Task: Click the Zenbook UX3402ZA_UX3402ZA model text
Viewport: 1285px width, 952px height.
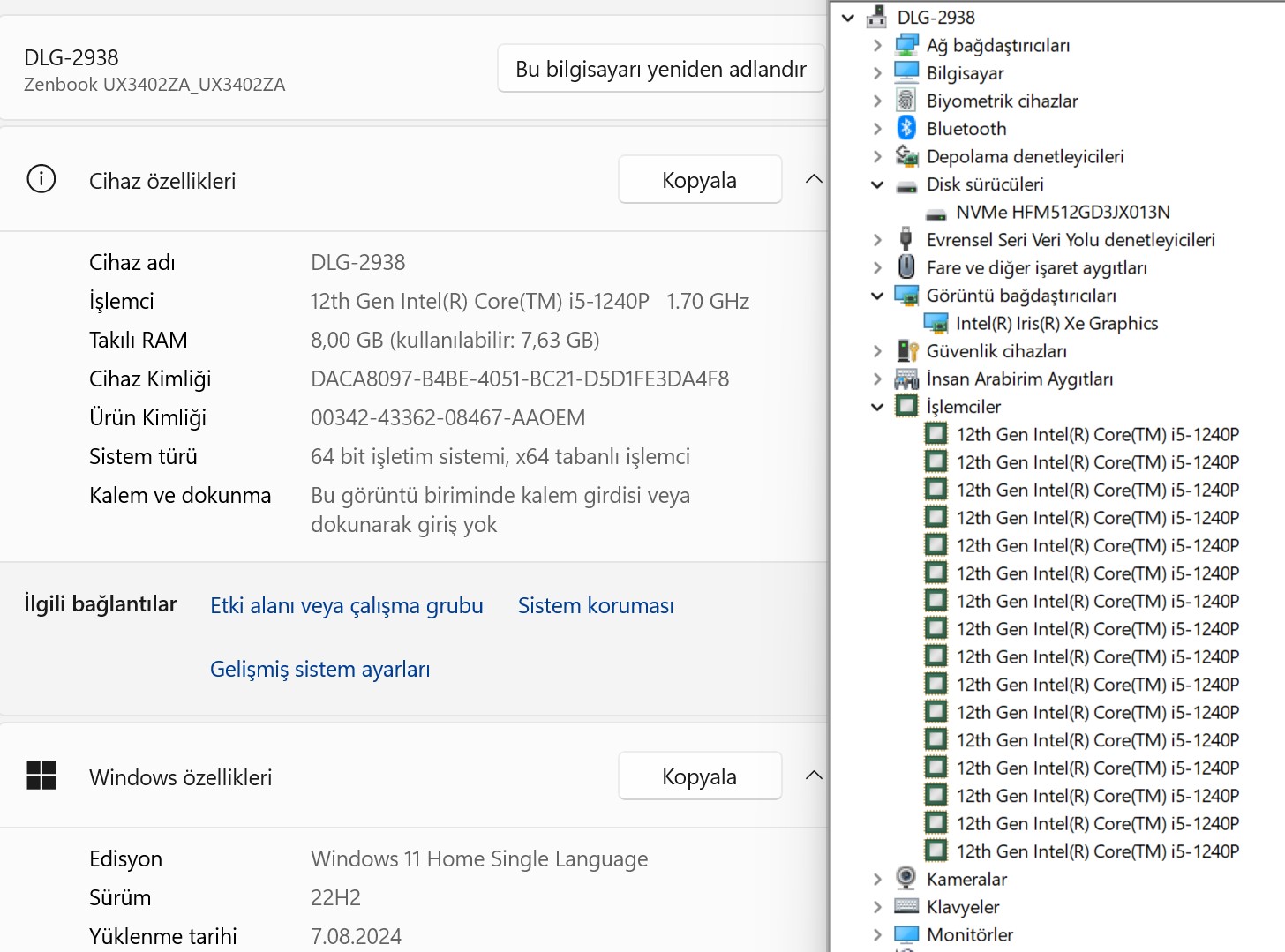Action: (x=154, y=85)
